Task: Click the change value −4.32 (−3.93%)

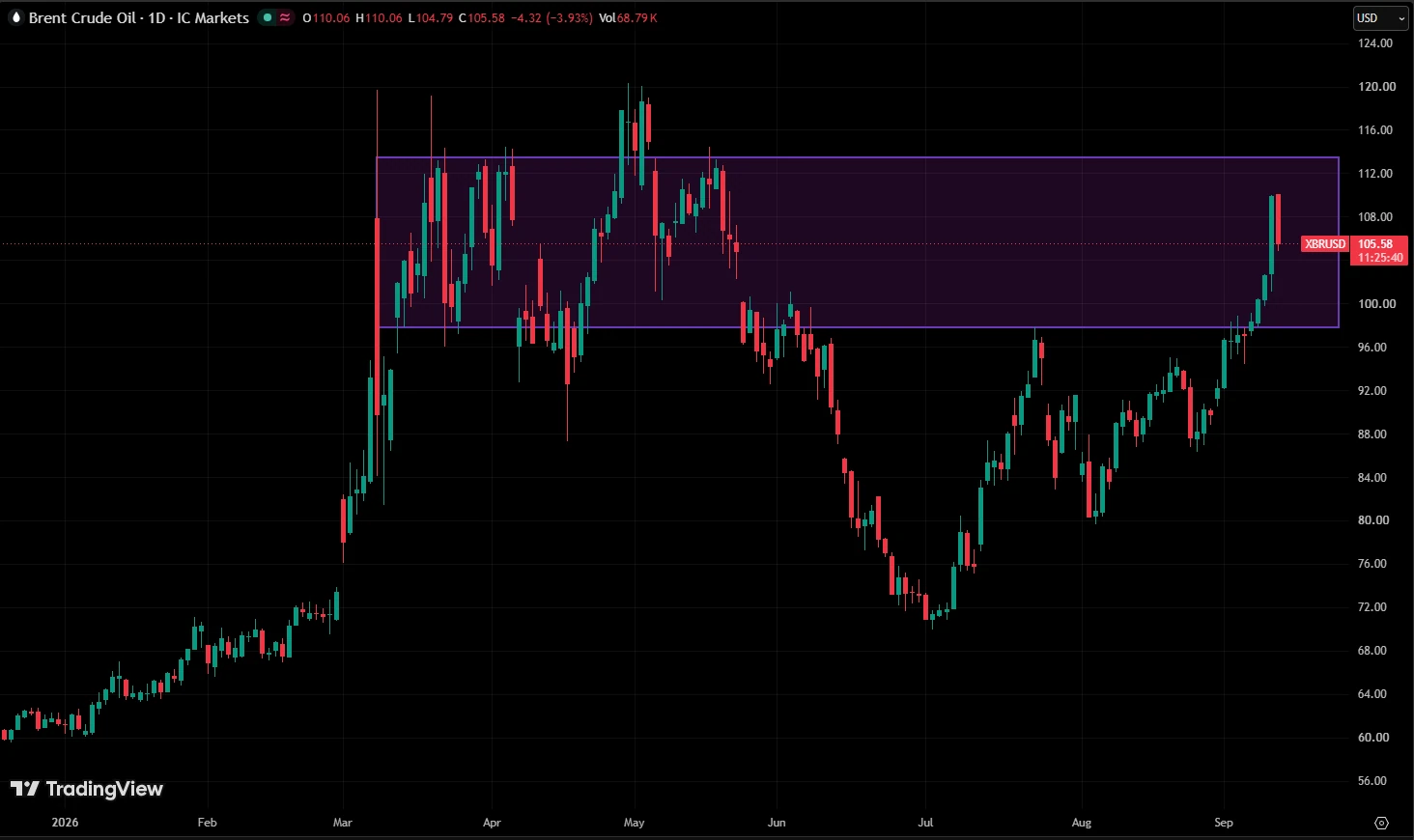Action: (551, 17)
